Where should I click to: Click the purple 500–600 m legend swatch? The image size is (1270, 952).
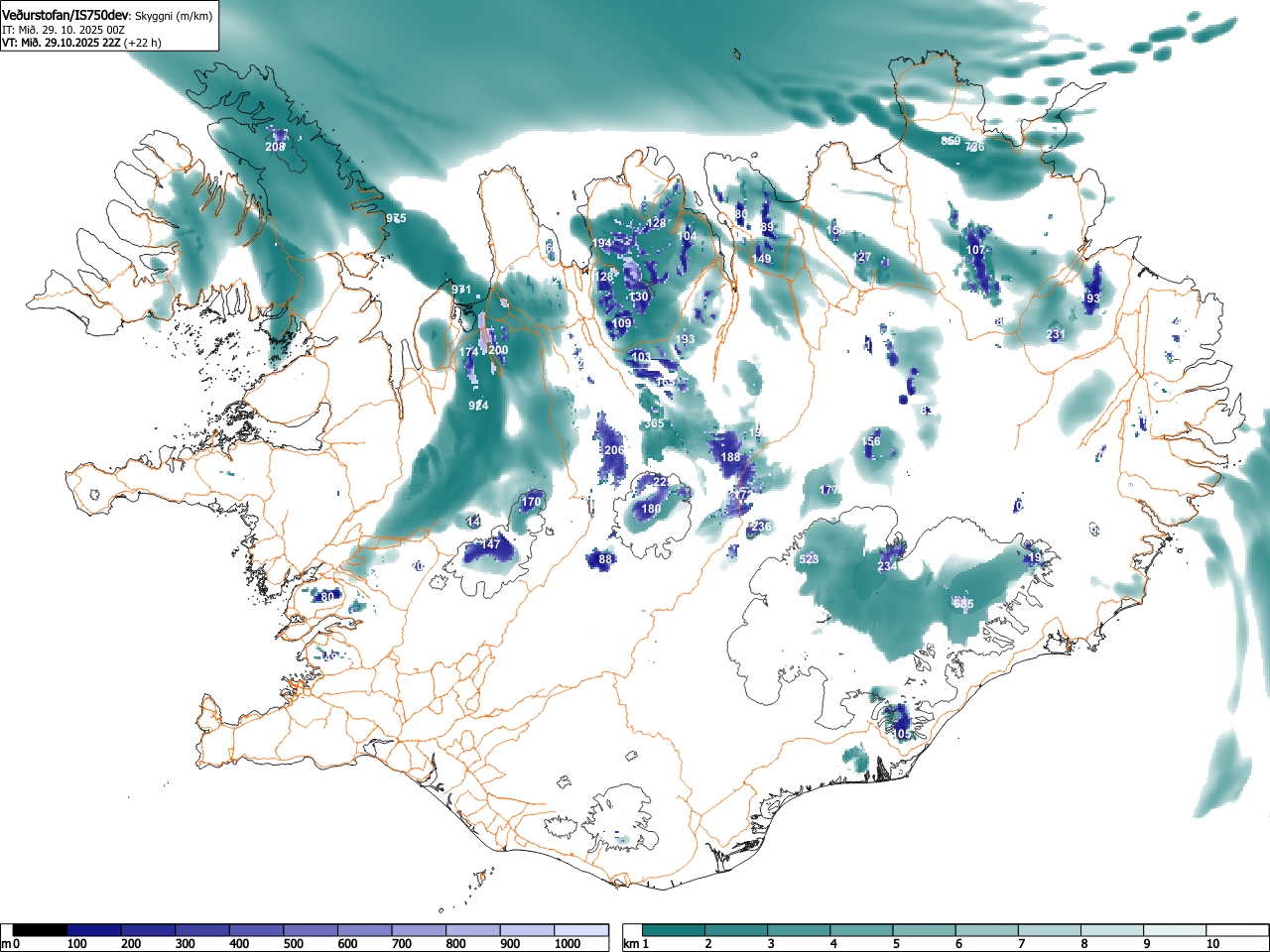(x=311, y=930)
